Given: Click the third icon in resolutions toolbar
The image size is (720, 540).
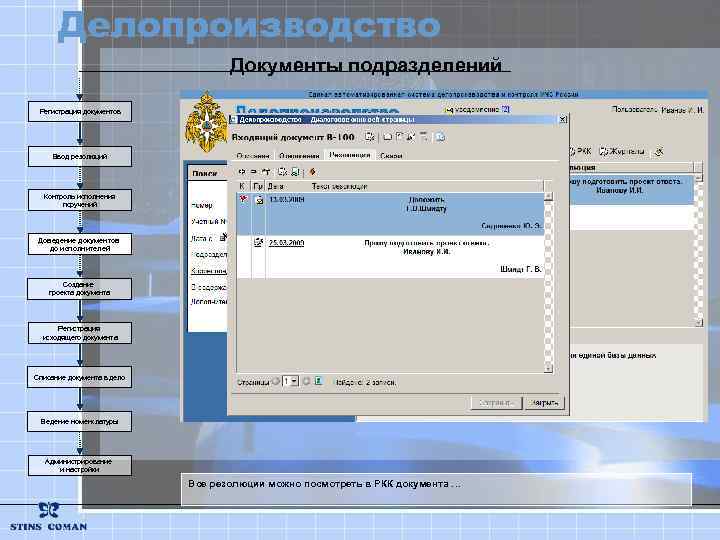Looking at the screenshot, I should (265, 172).
